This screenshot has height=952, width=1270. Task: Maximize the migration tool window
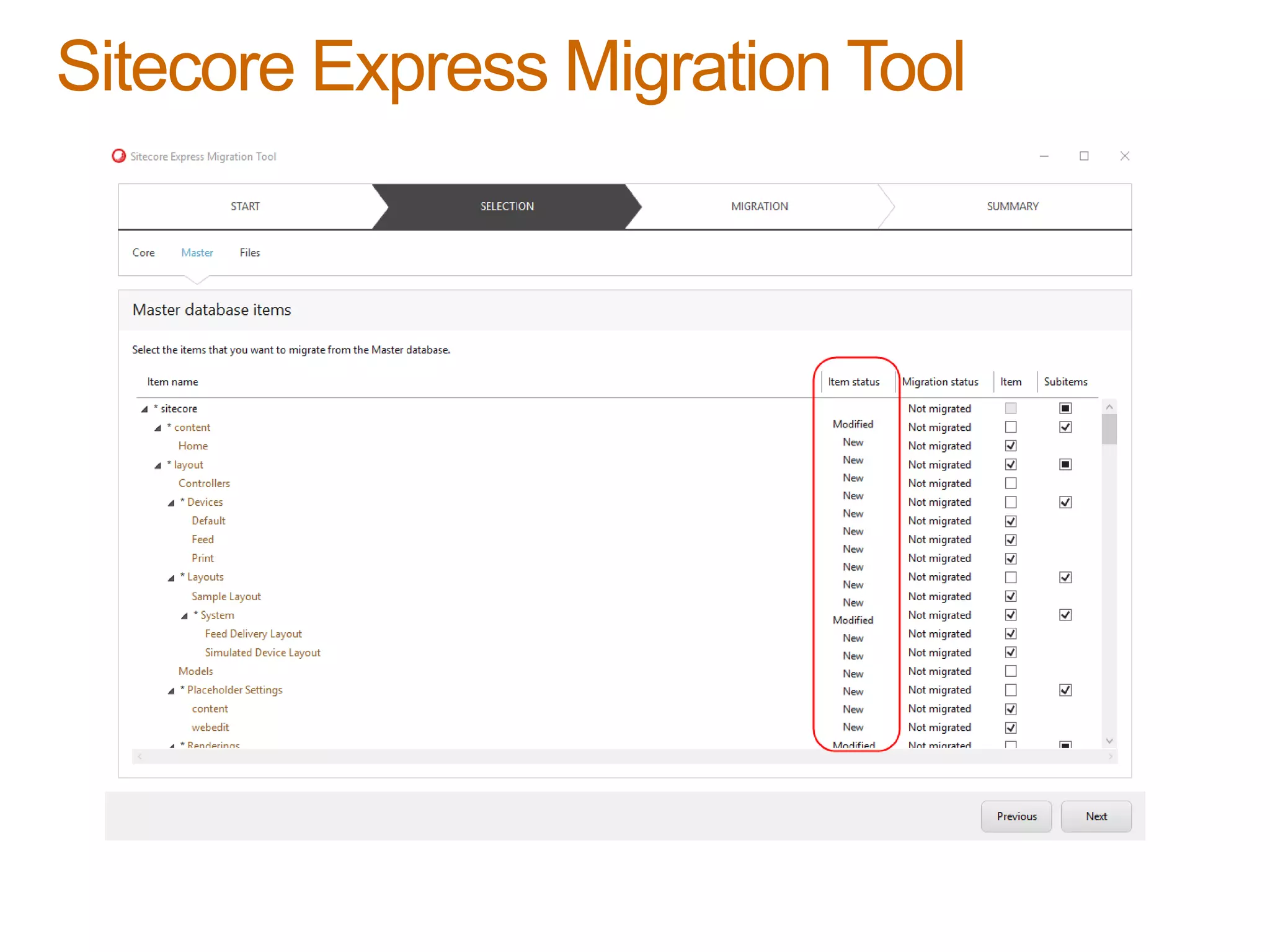click(1084, 156)
